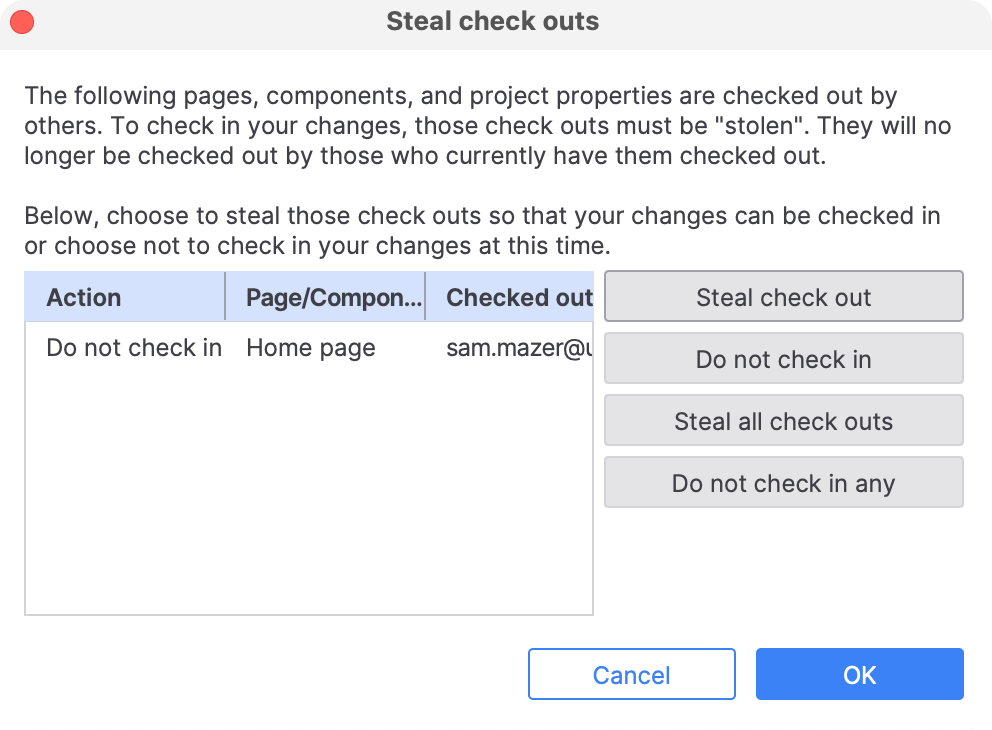992x730 pixels.
Task: Click the Steal check outs title bar
Action: [492, 21]
